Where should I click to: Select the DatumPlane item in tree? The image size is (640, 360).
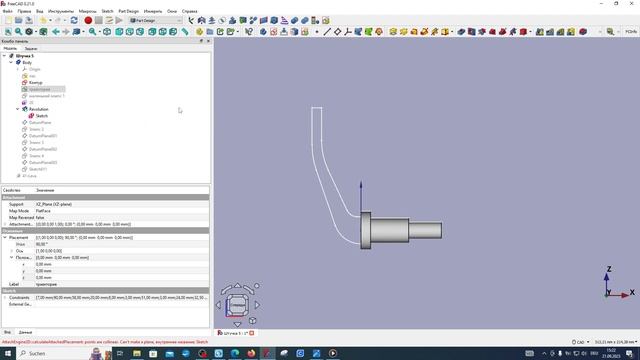(x=40, y=122)
